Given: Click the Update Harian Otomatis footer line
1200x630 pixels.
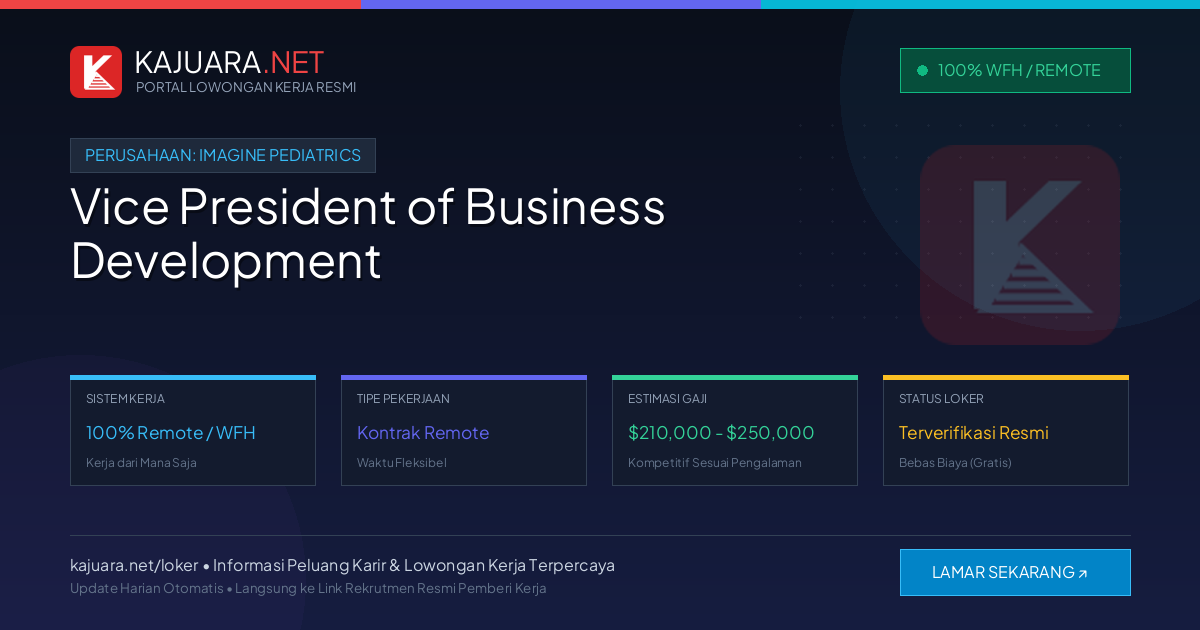Looking at the screenshot, I should click(308, 588).
